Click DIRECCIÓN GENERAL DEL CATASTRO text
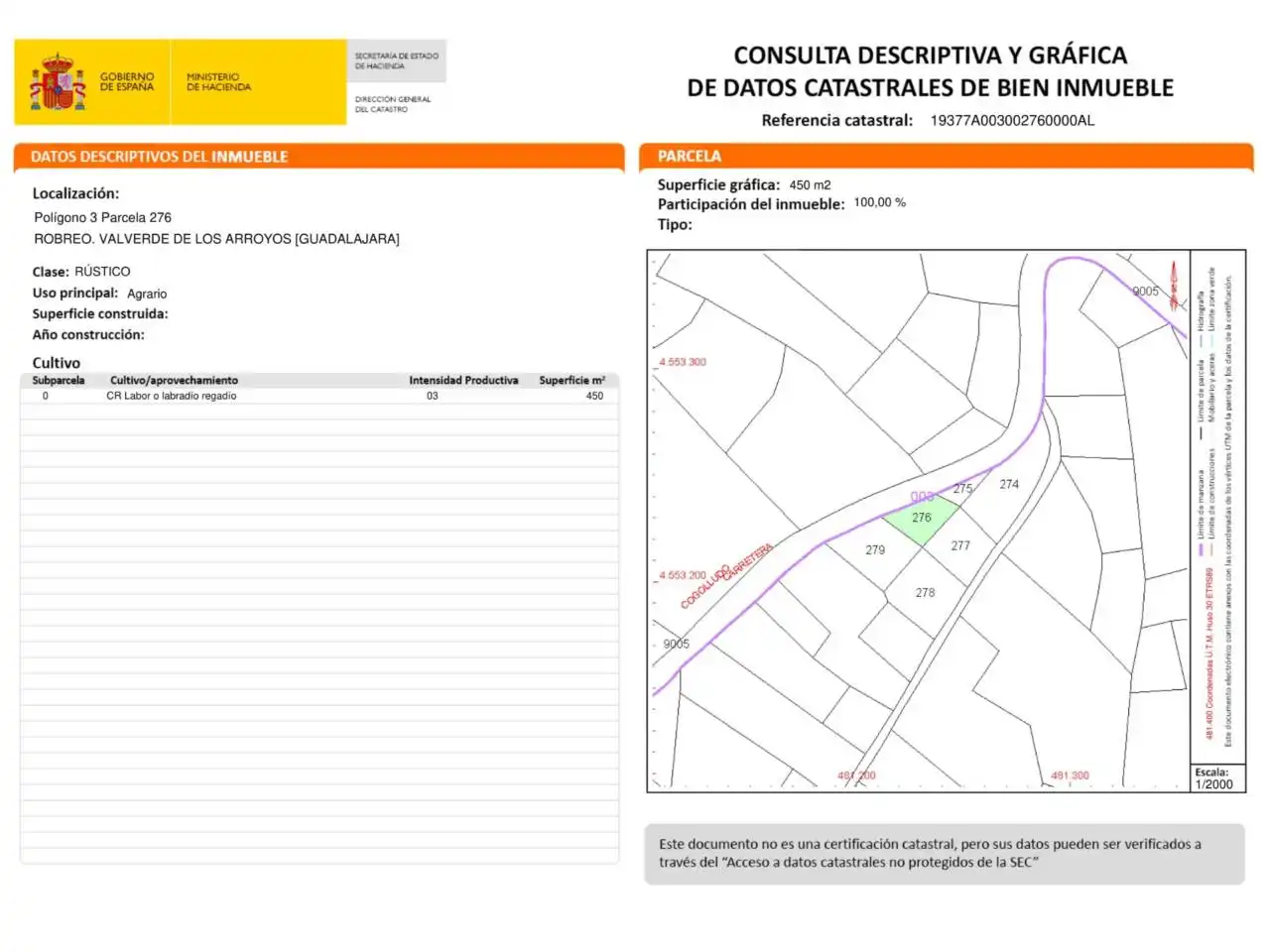The height and width of the screenshot is (952, 1270). [393, 104]
